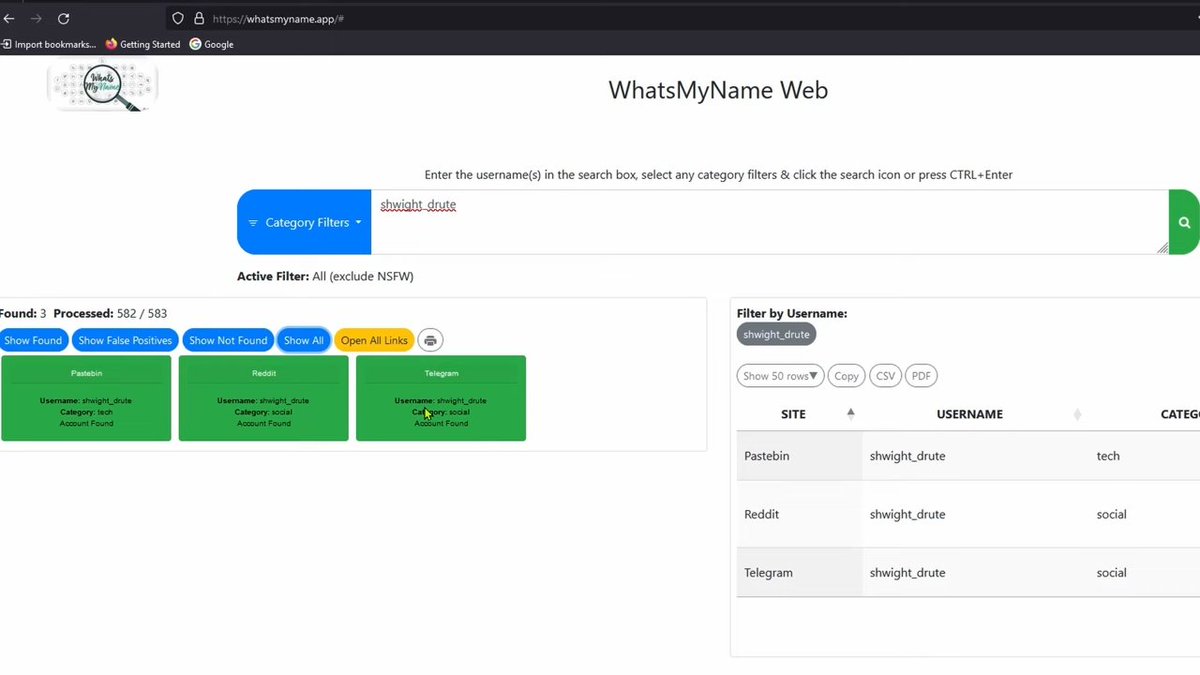The image size is (1200, 675).
Task: Toggle the shwight_drute username filter chip
Action: (776, 334)
